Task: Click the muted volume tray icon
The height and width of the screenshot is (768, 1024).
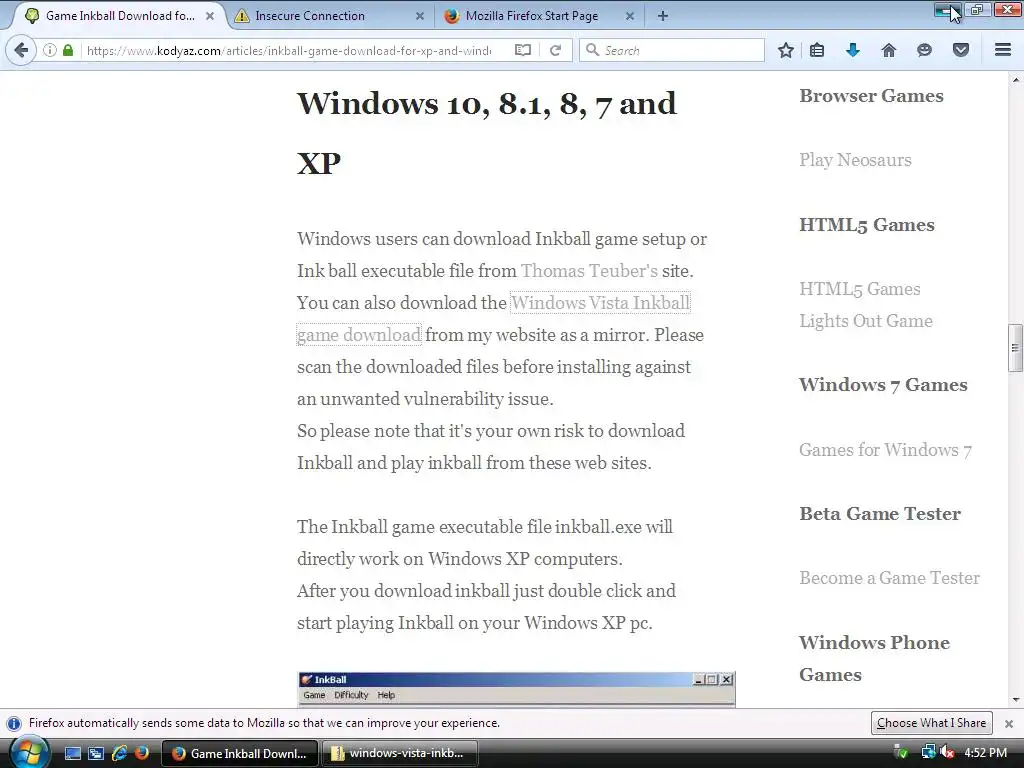Action: point(948,752)
